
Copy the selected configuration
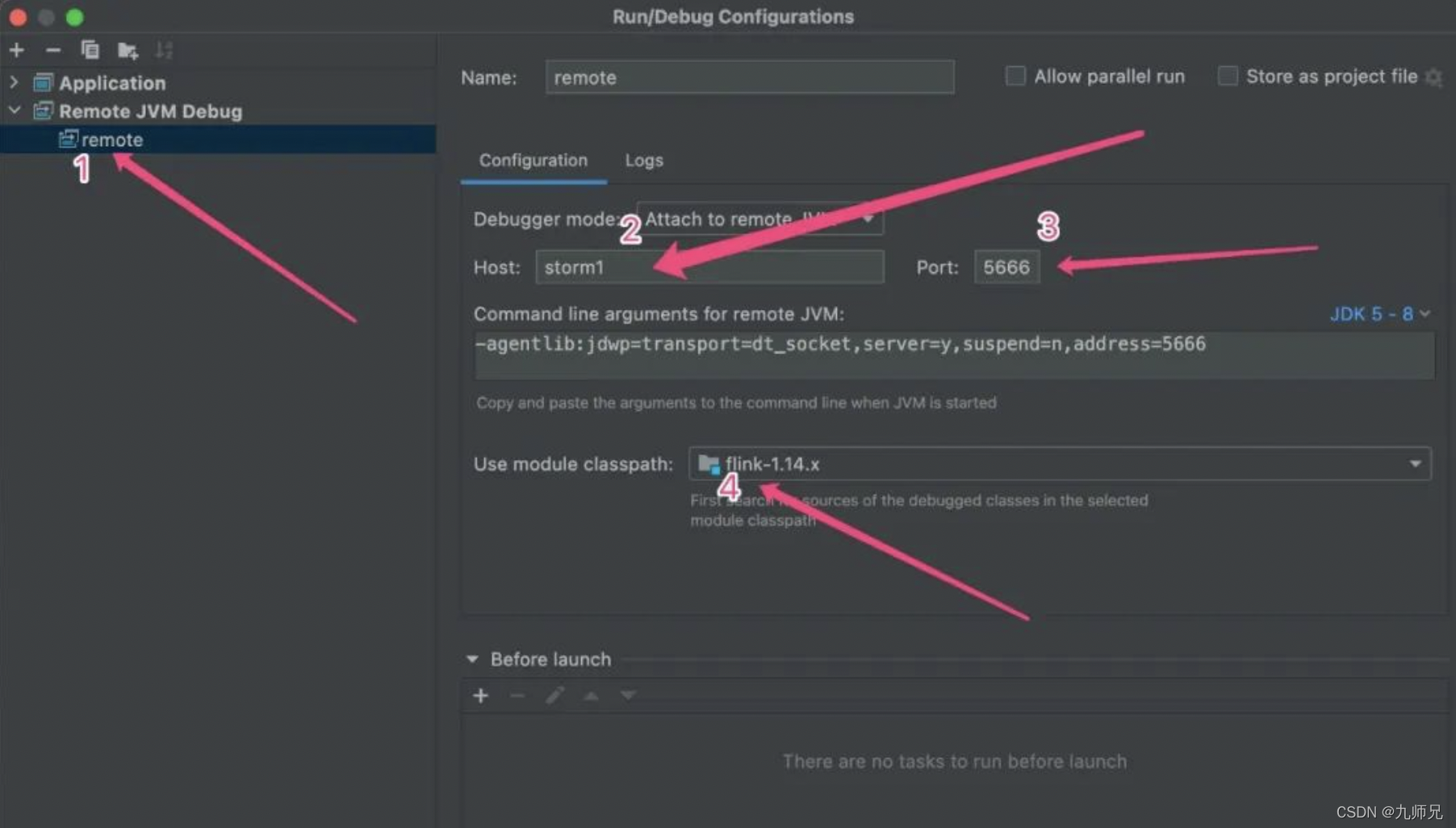(x=90, y=50)
